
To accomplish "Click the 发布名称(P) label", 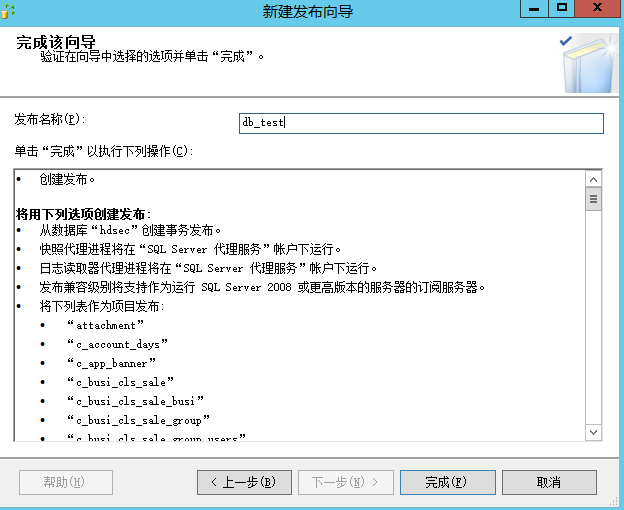I will [50, 119].
